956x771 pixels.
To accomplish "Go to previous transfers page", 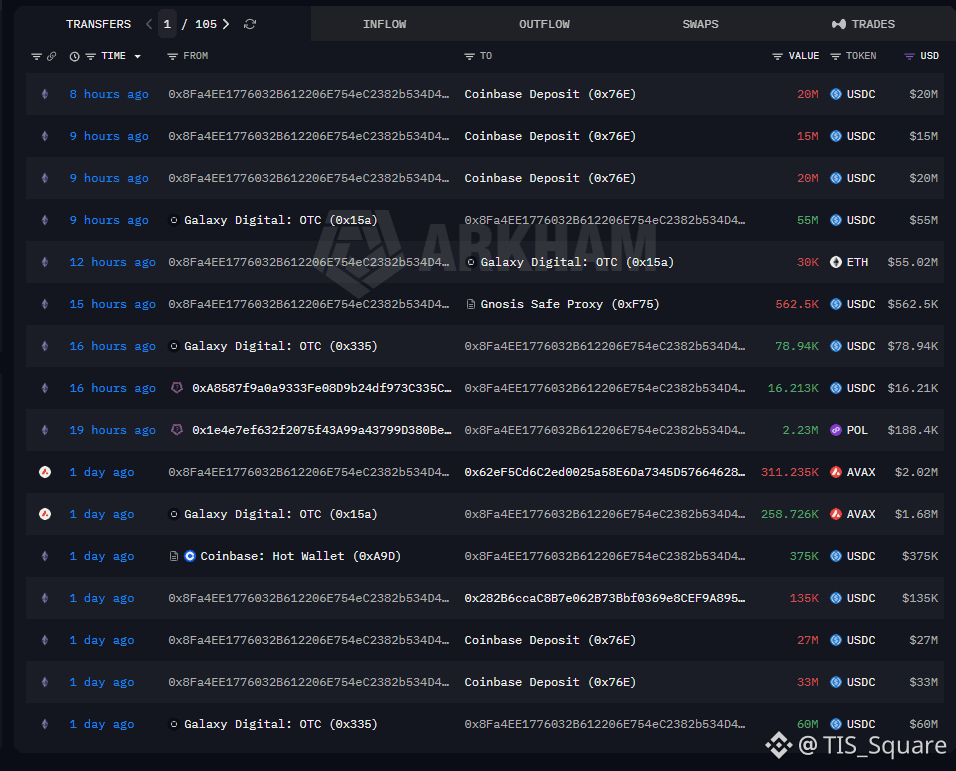I will tap(149, 24).
